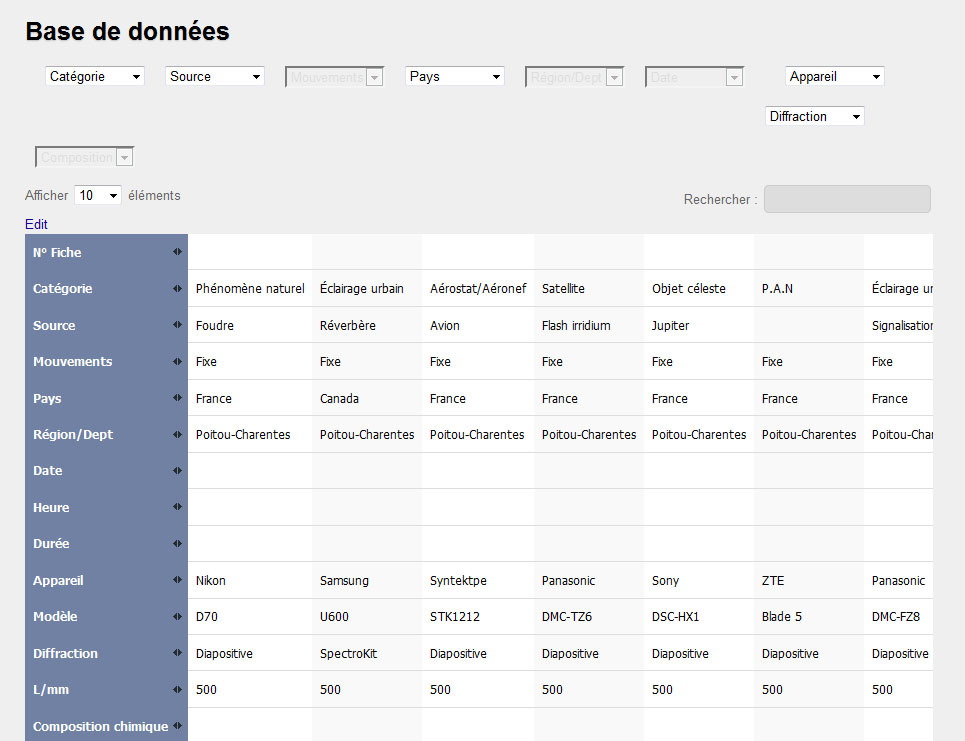Sort by Modèle using arrow icon
This screenshot has height=741, width=965.
tap(177, 616)
